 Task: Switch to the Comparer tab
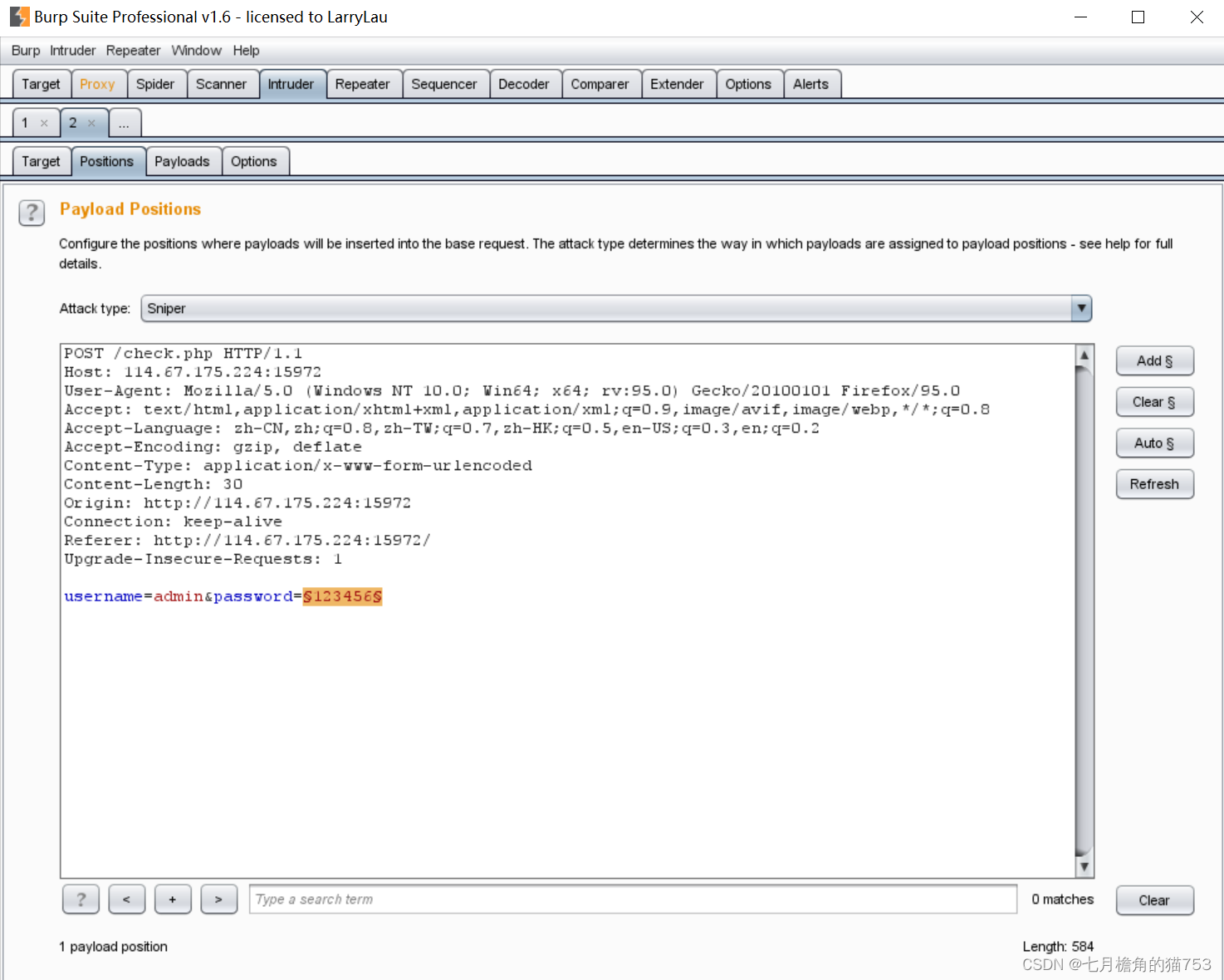click(x=600, y=84)
